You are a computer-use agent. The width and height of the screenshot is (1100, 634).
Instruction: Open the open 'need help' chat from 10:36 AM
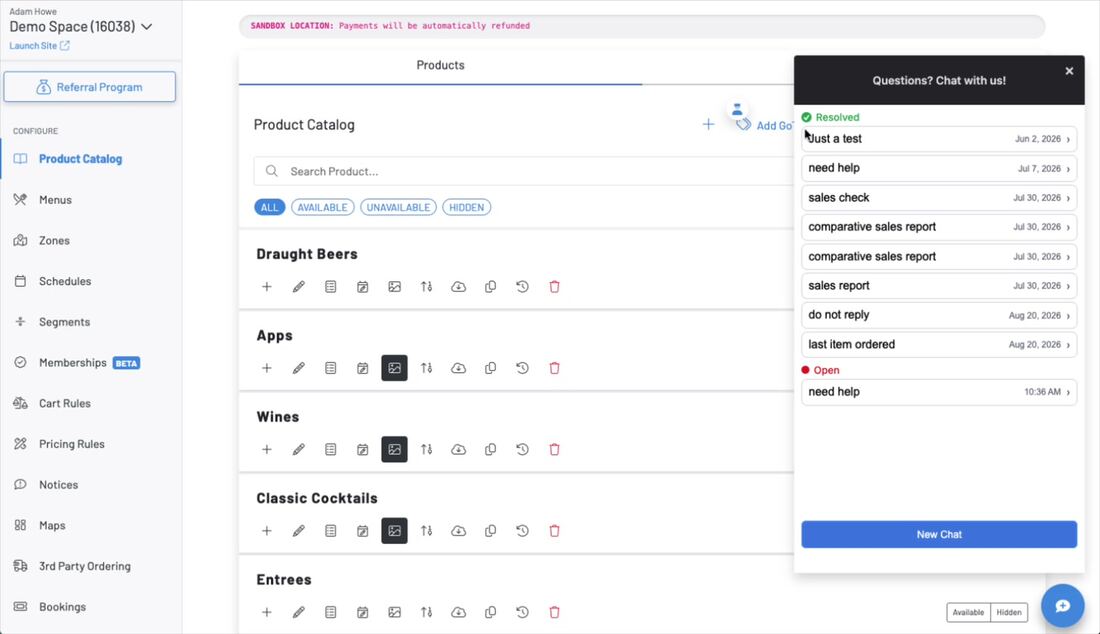(x=939, y=392)
